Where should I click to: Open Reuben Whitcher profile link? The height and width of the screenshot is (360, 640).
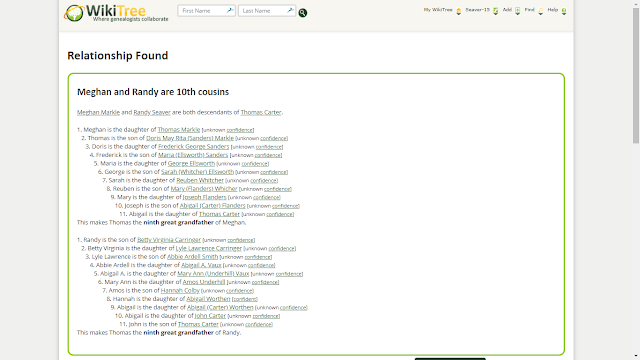coord(200,180)
